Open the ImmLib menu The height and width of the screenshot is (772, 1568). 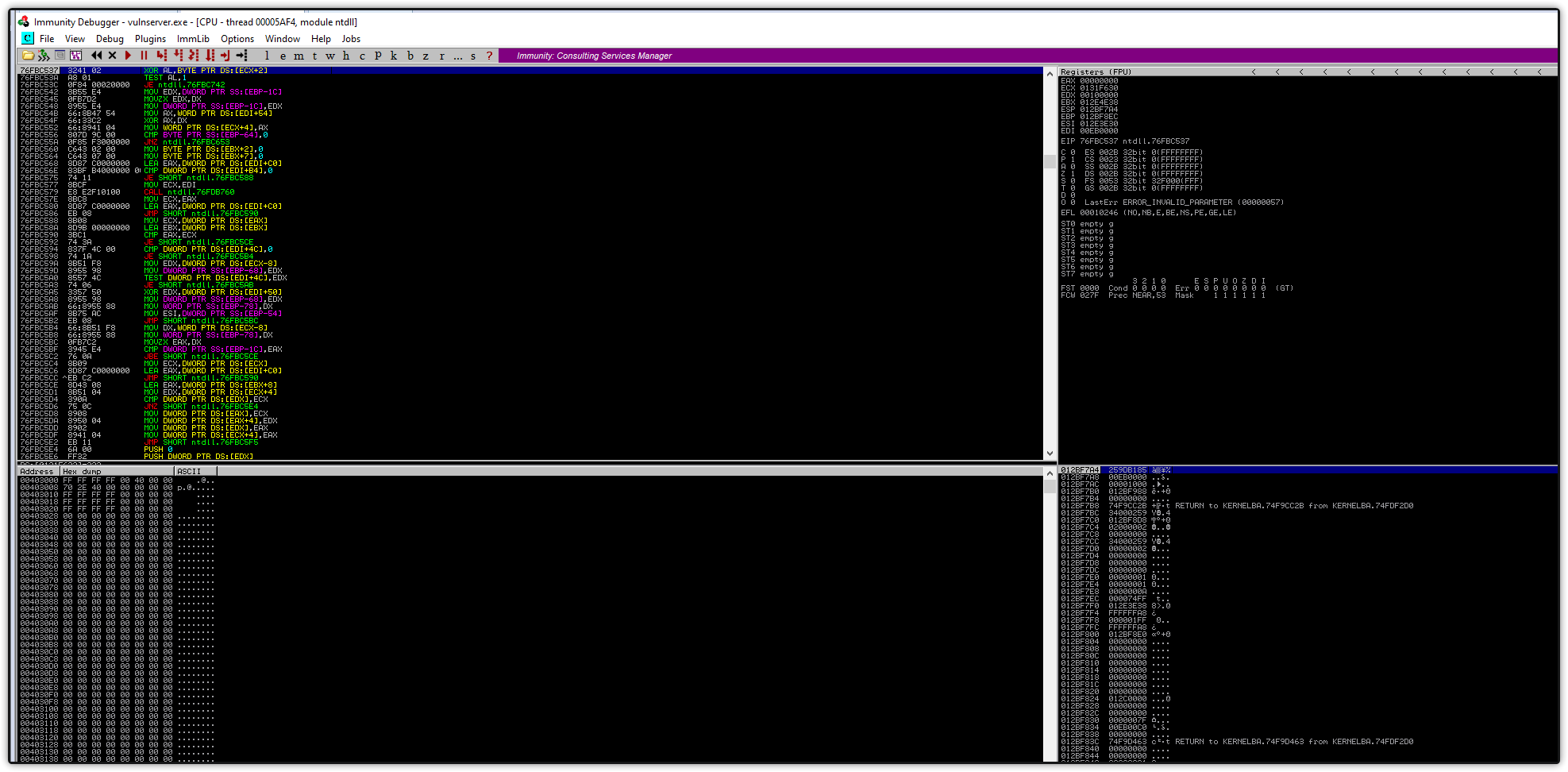click(193, 39)
